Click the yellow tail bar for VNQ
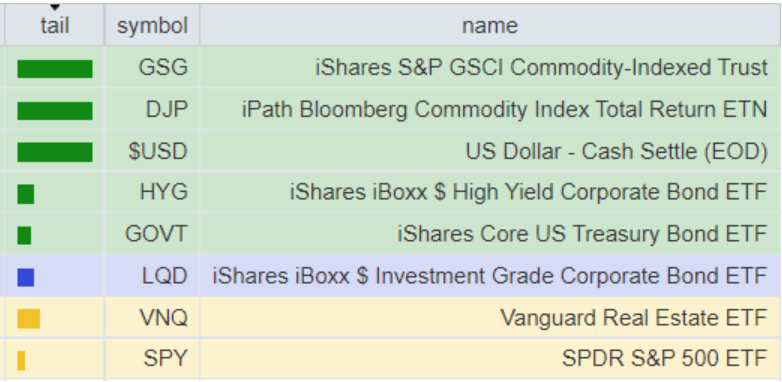 (x=28, y=319)
